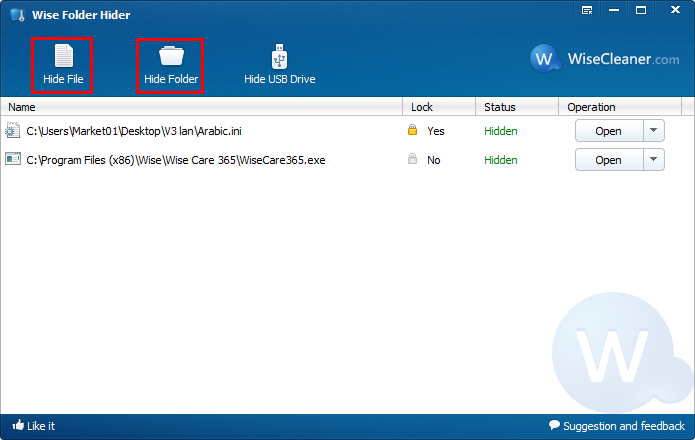Open Suggestion and feedback link
Screen dimensions: 695x440
[617, 426]
